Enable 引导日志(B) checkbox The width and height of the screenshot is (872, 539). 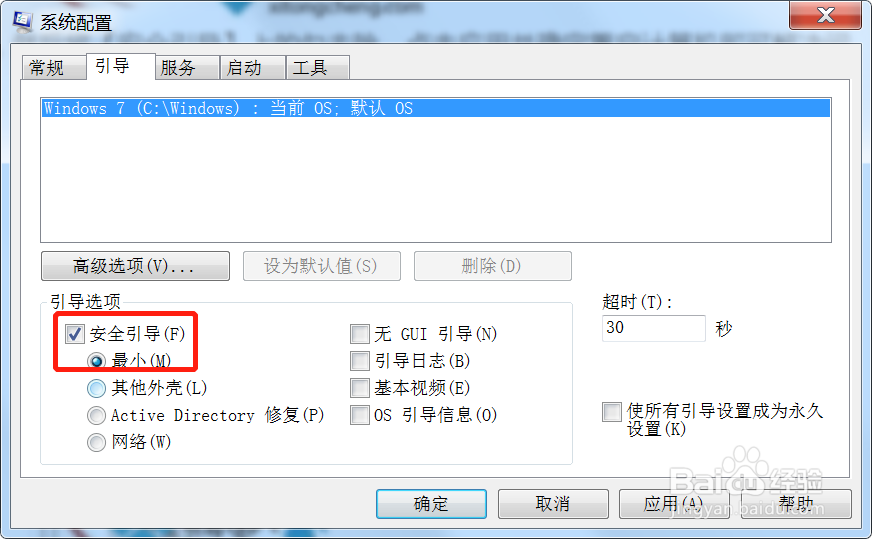[x=360, y=361]
